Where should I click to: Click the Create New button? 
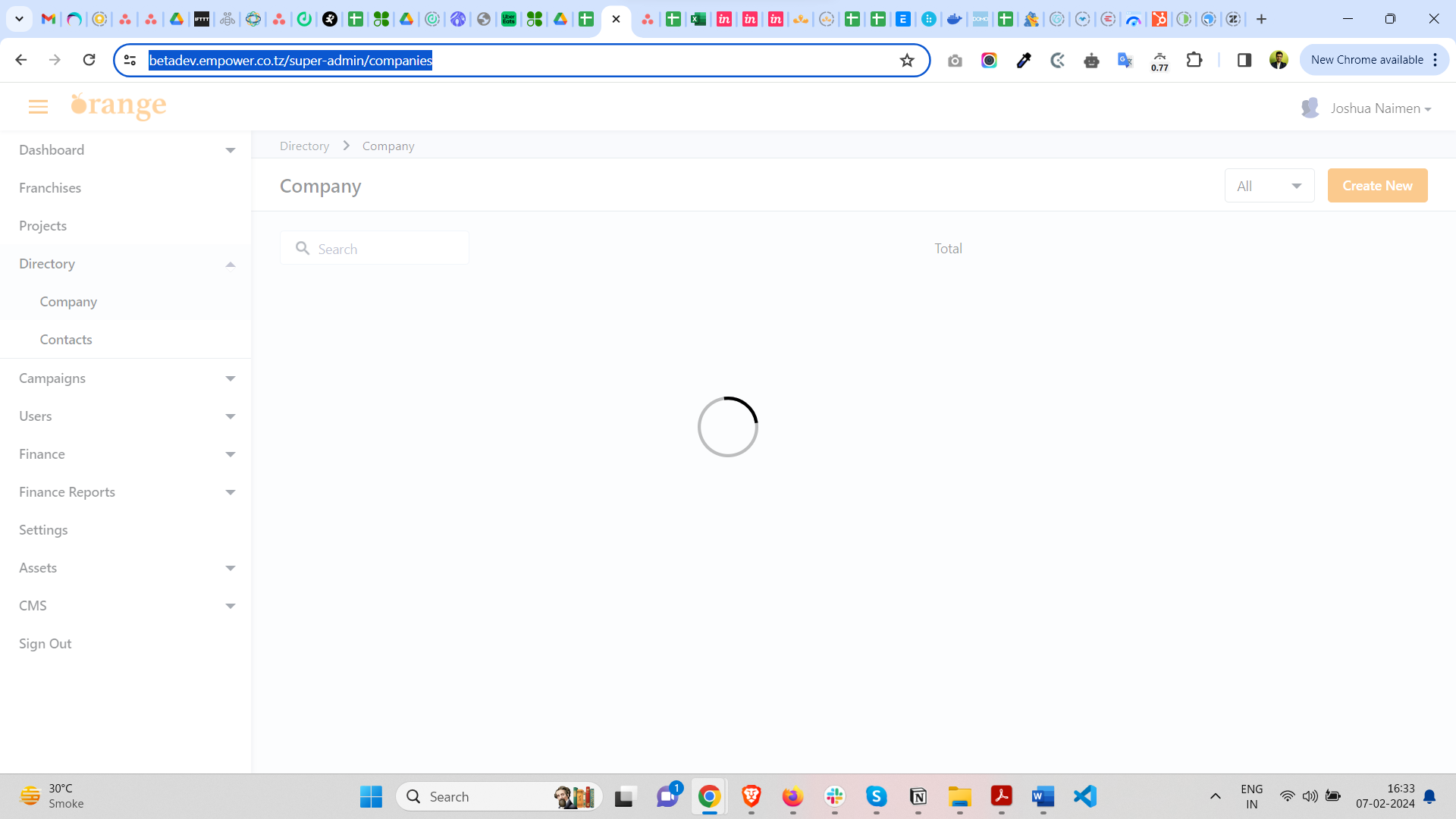tap(1377, 186)
